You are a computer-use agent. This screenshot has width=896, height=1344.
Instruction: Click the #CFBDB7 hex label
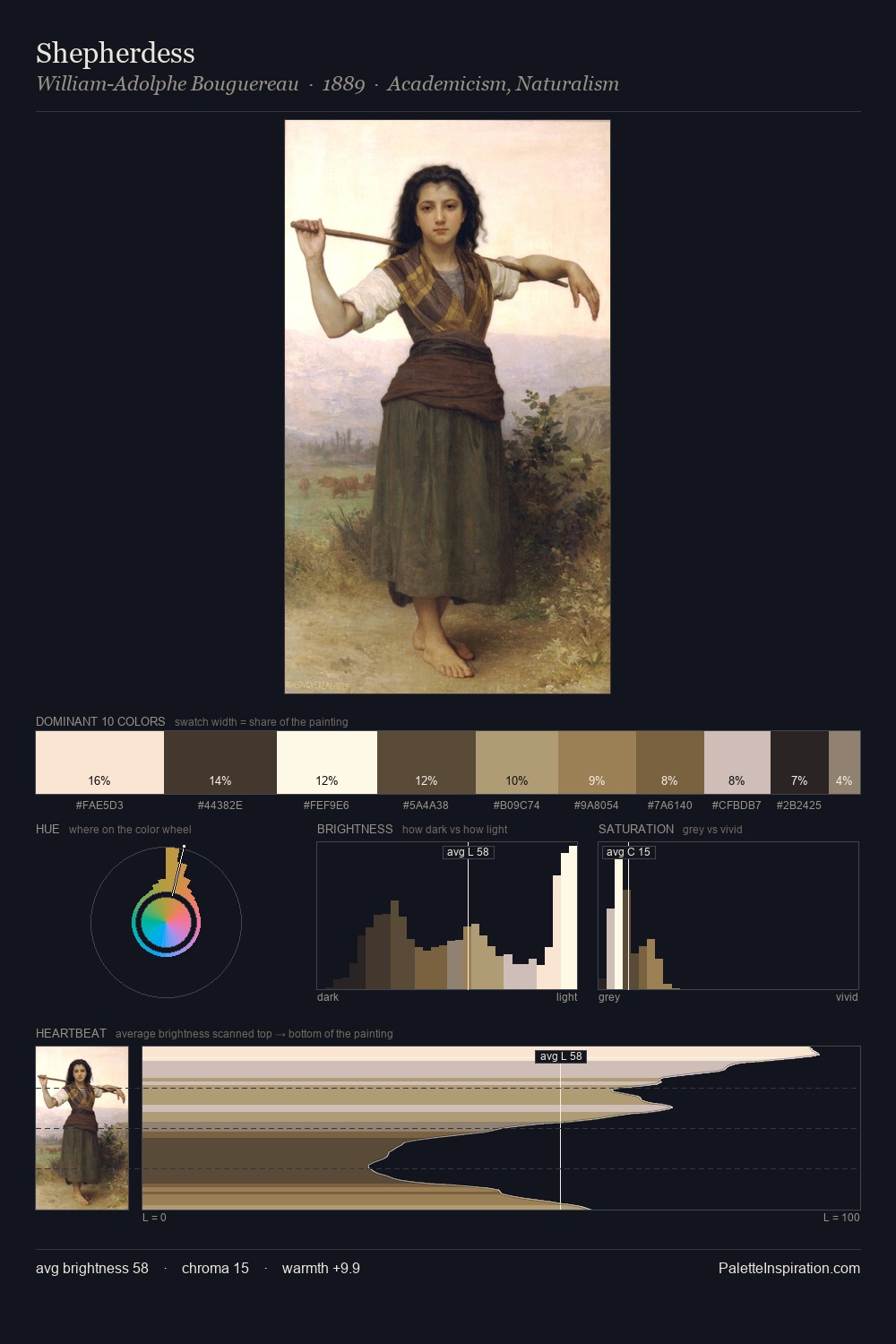737,806
